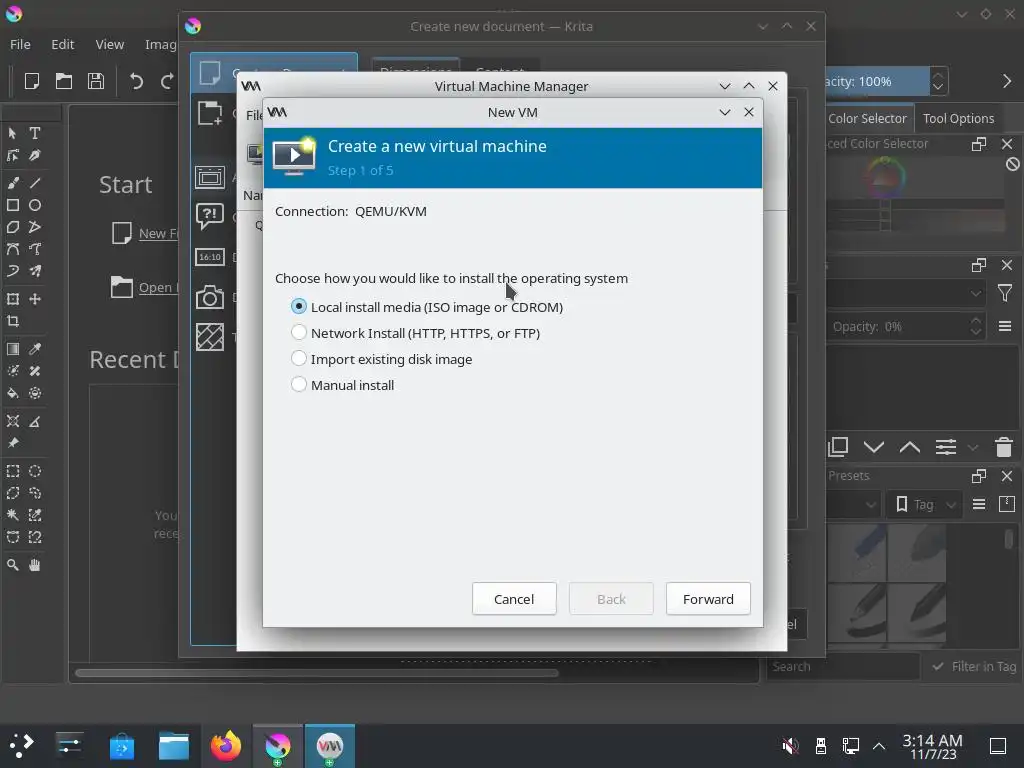The image size is (1024, 768).
Task: Click the redo toolbar icon
Action: pyautogui.click(x=167, y=81)
